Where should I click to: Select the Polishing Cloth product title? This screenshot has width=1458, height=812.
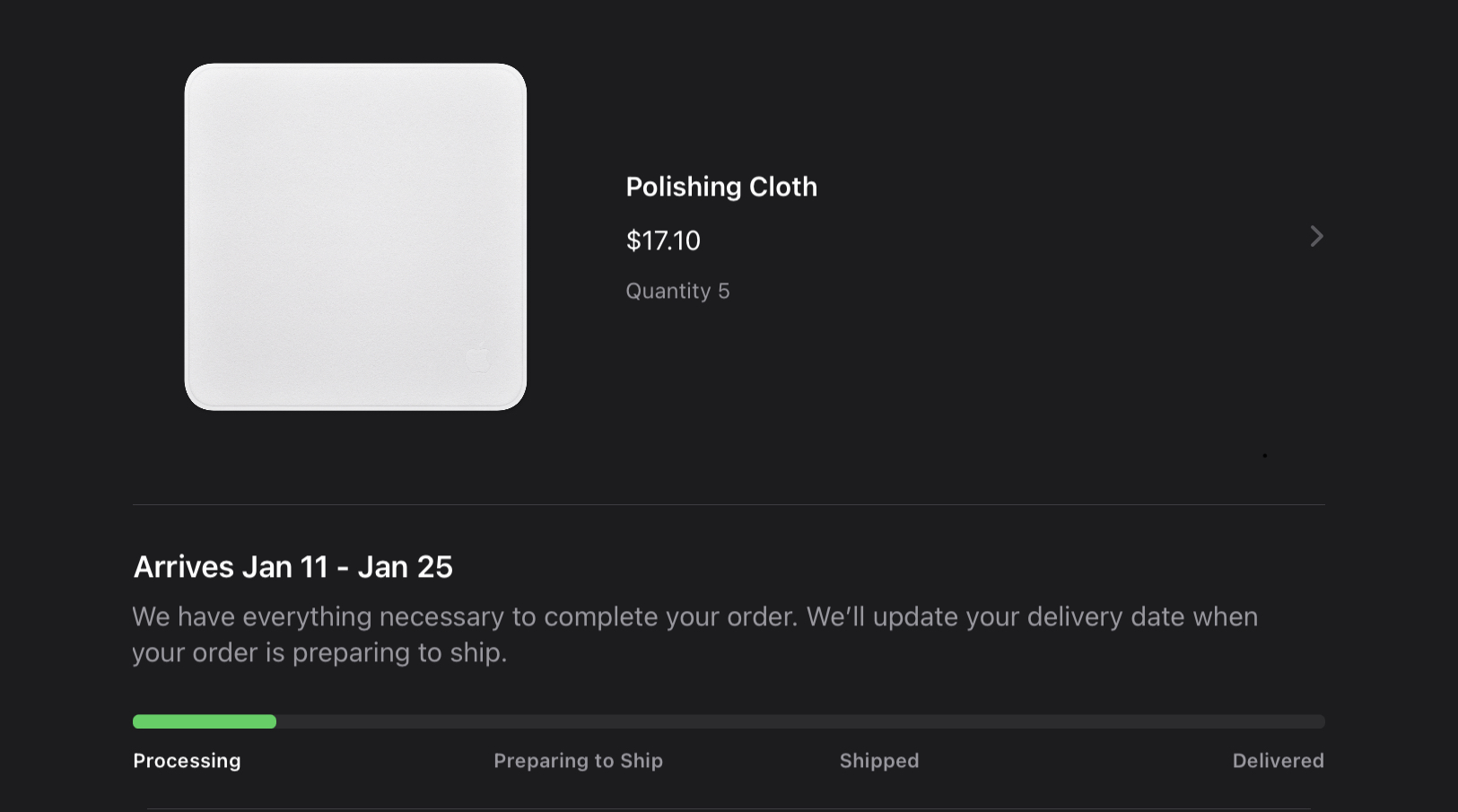[x=721, y=187]
